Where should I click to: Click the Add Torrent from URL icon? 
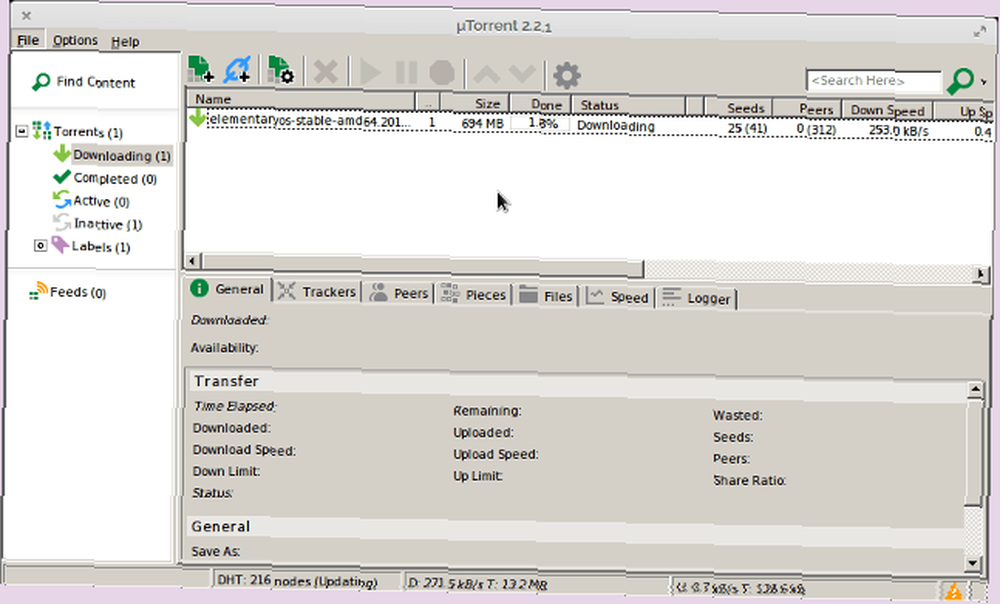pos(237,70)
